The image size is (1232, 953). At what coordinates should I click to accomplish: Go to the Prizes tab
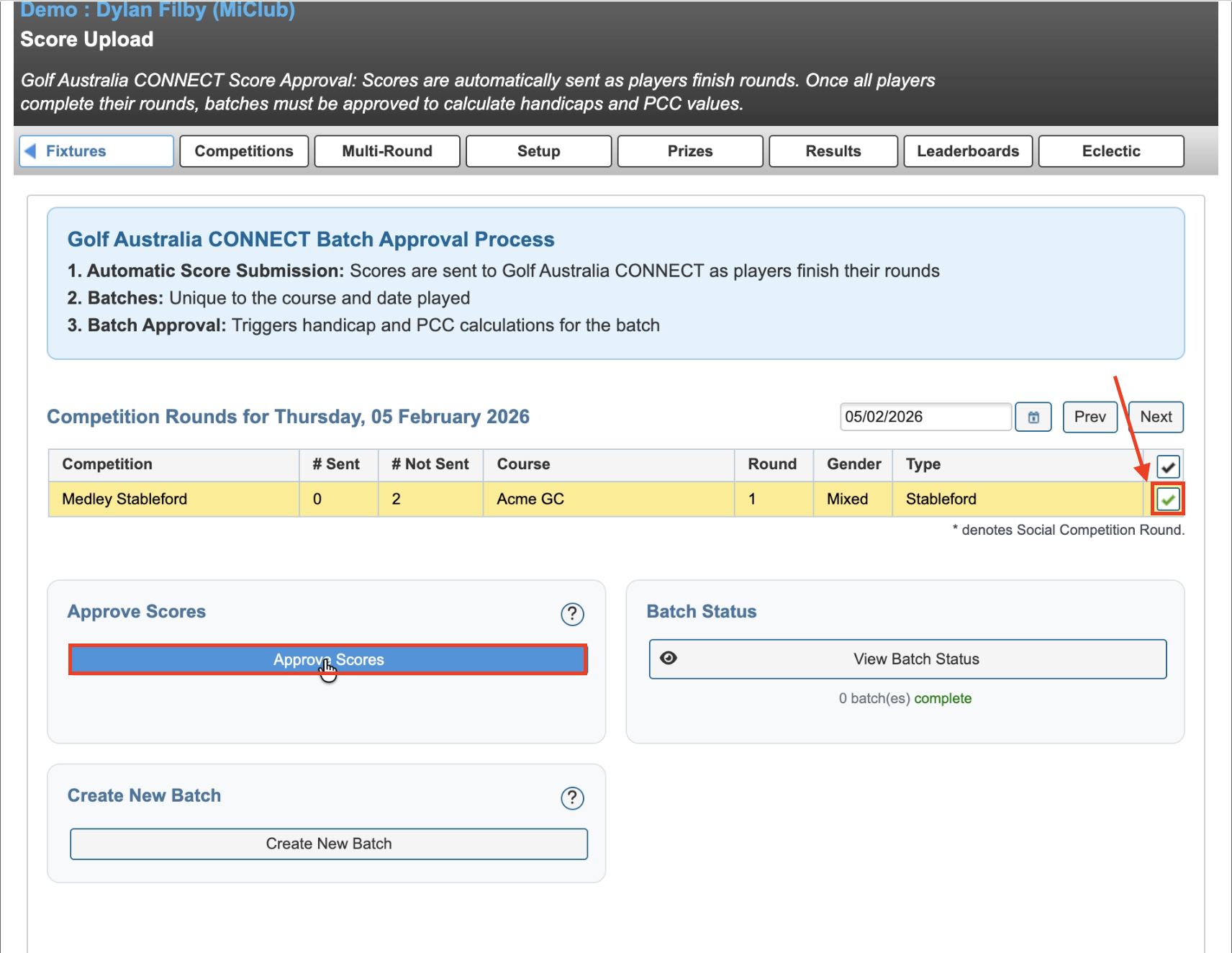[x=690, y=151]
